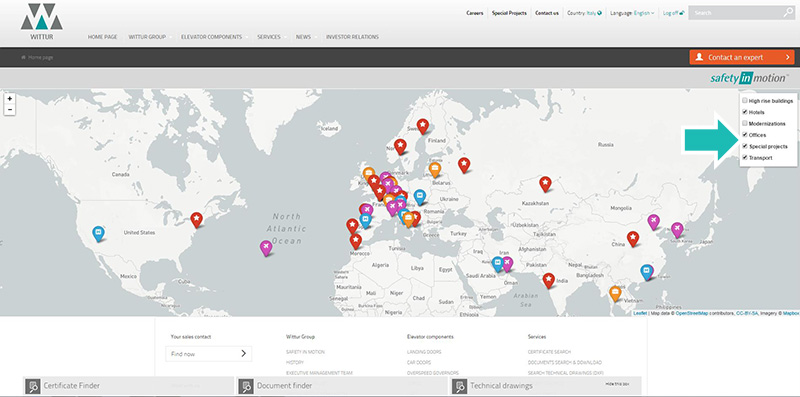
Task: Click the Log off link
Action: point(670,13)
